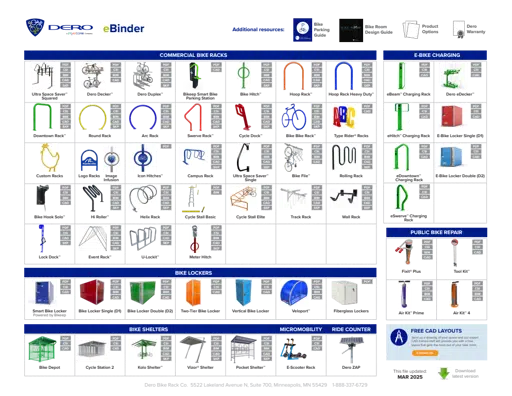
Task: Select the Kolo Shelter thumbnail
Action: click(x=143, y=349)
